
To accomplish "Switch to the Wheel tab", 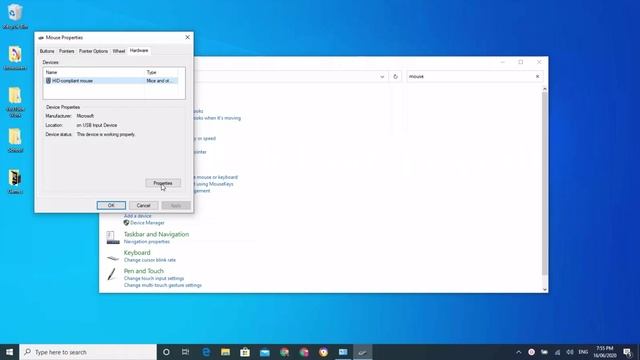I will (x=119, y=51).
